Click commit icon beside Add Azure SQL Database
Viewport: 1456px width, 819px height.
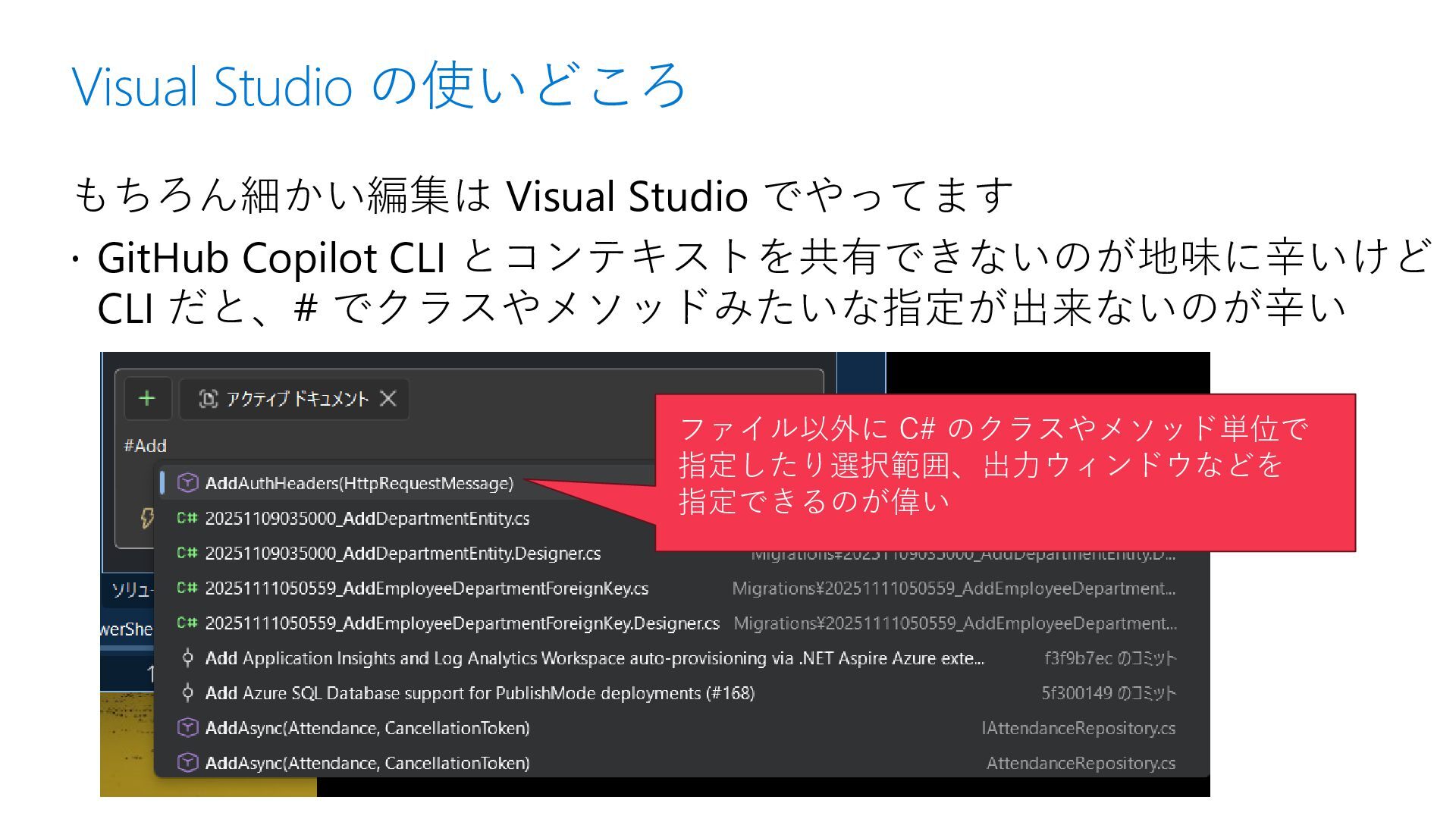coord(187,692)
